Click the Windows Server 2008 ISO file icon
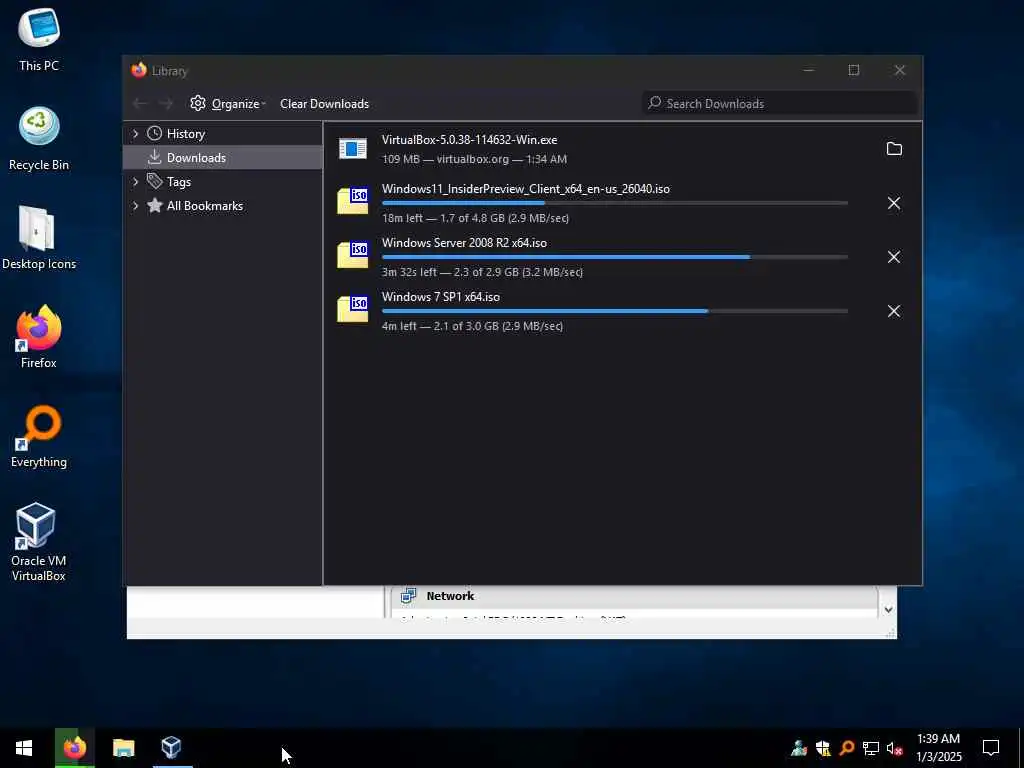Viewport: 1024px width, 768px height. coord(353,255)
